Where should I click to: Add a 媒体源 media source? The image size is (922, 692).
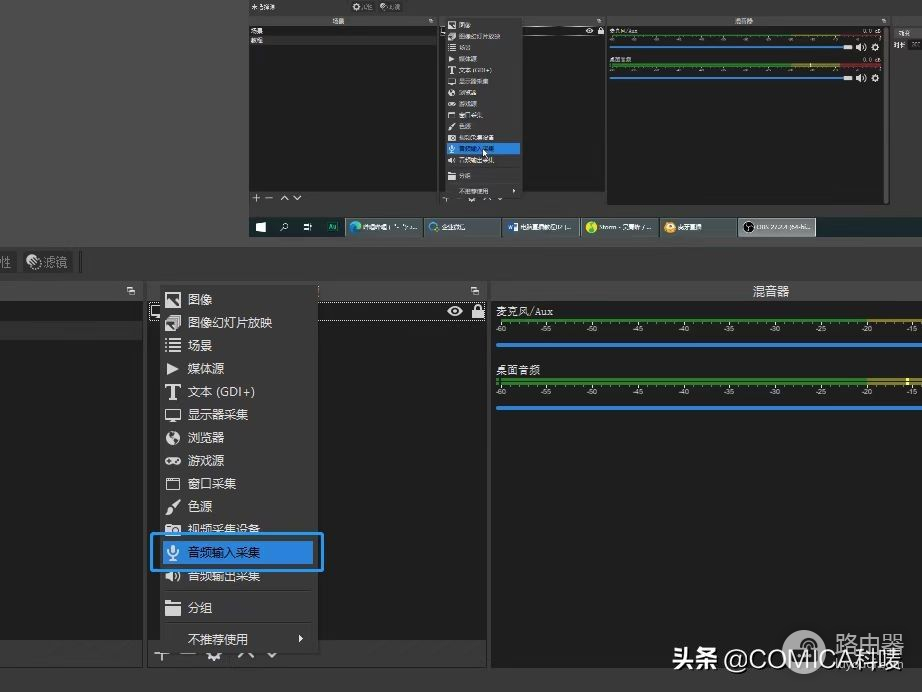pos(206,369)
